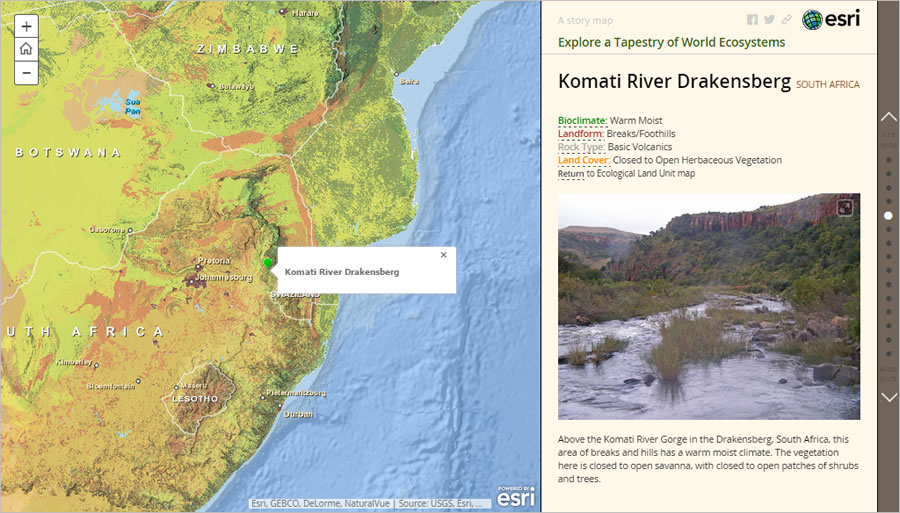Click the green Komati River map marker
This screenshot has width=900, height=513.
[267, 263]
